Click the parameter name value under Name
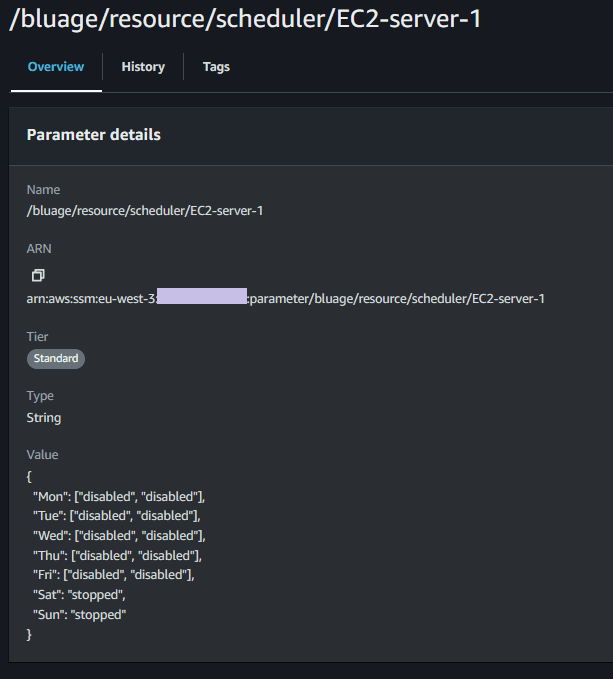613x679 pixels. point(145,211)
